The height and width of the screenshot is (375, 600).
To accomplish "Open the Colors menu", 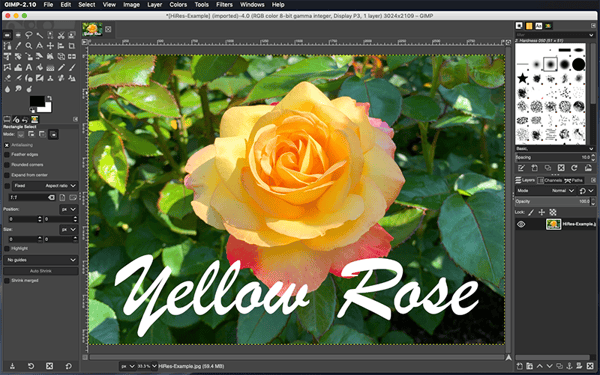I will click(x=178, y=5).
